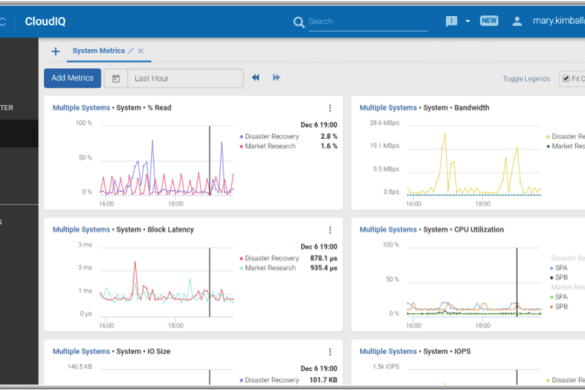Open the feedback chat bubble icon

click(451, 21)
